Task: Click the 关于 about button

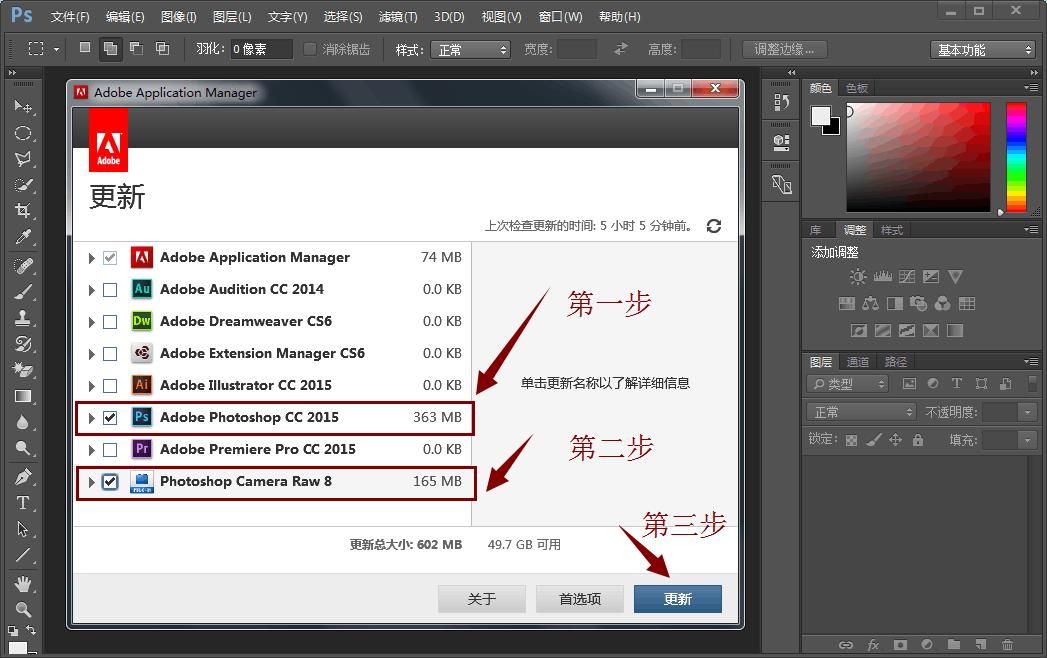Action: (482, 599)
